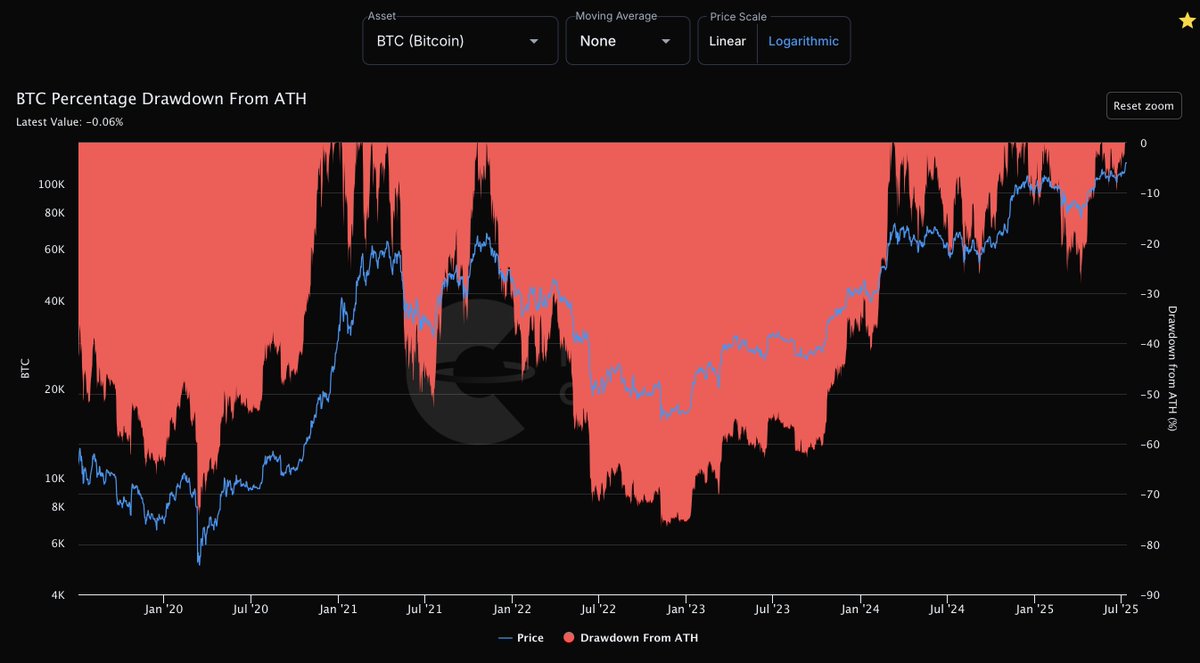The width and height of the screenshot is (1200, 663).
Task: Click the Jul '22 x-axis label
Action: (598, 608)
